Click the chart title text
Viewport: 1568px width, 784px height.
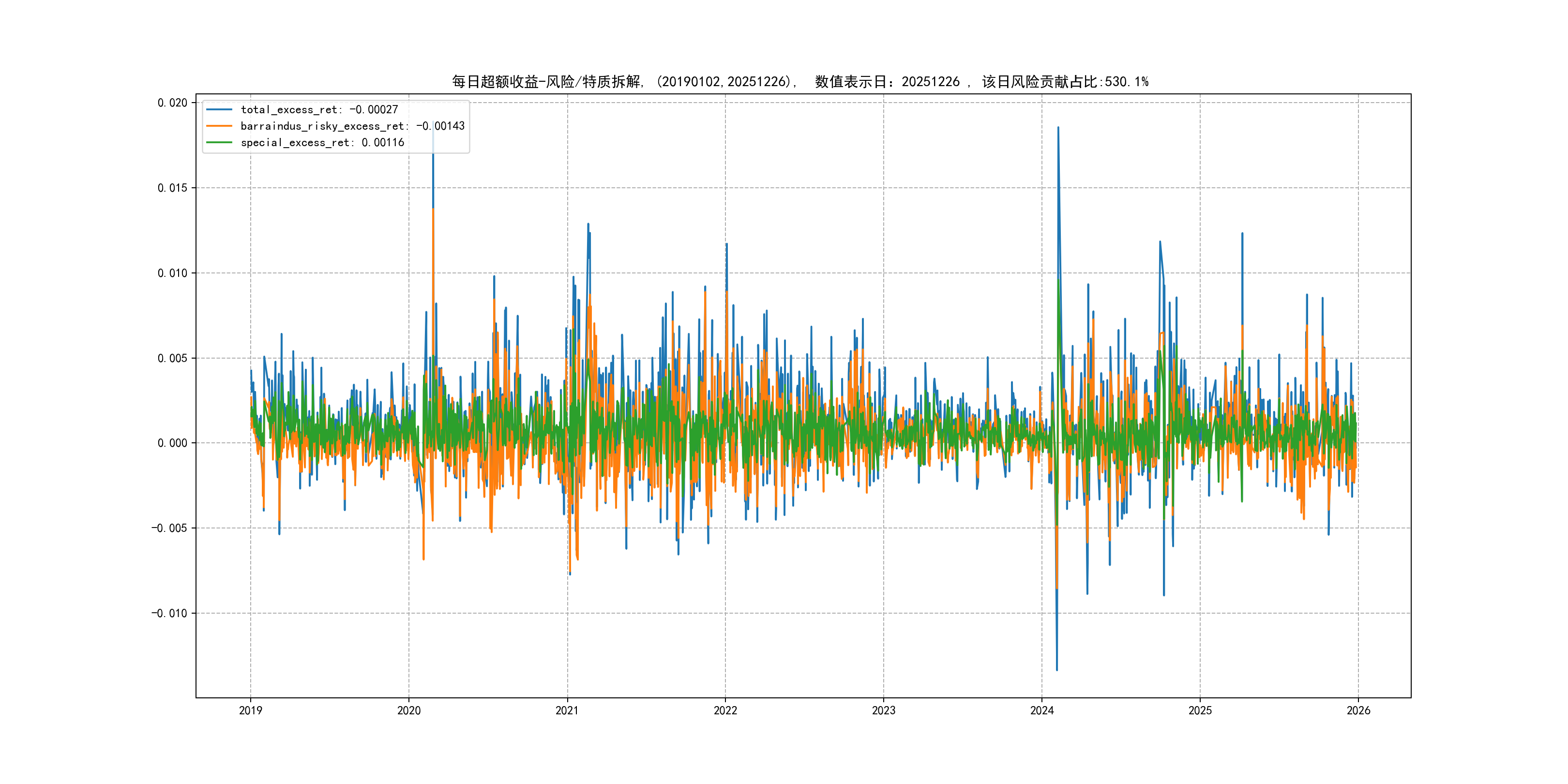pyautogui.click(x=800, y=82)
